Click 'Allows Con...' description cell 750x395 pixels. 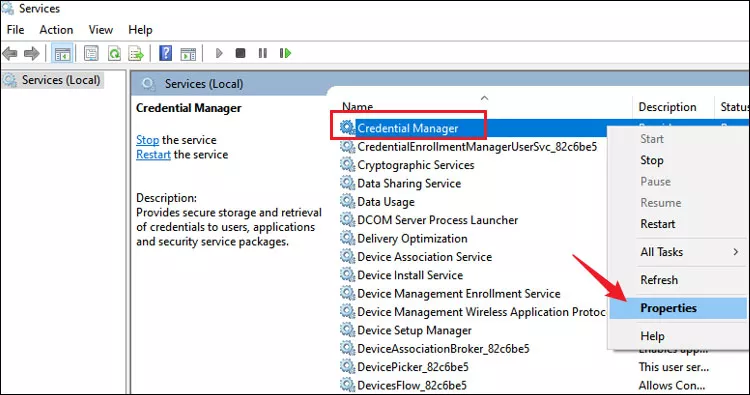click(x=672, y=385)
